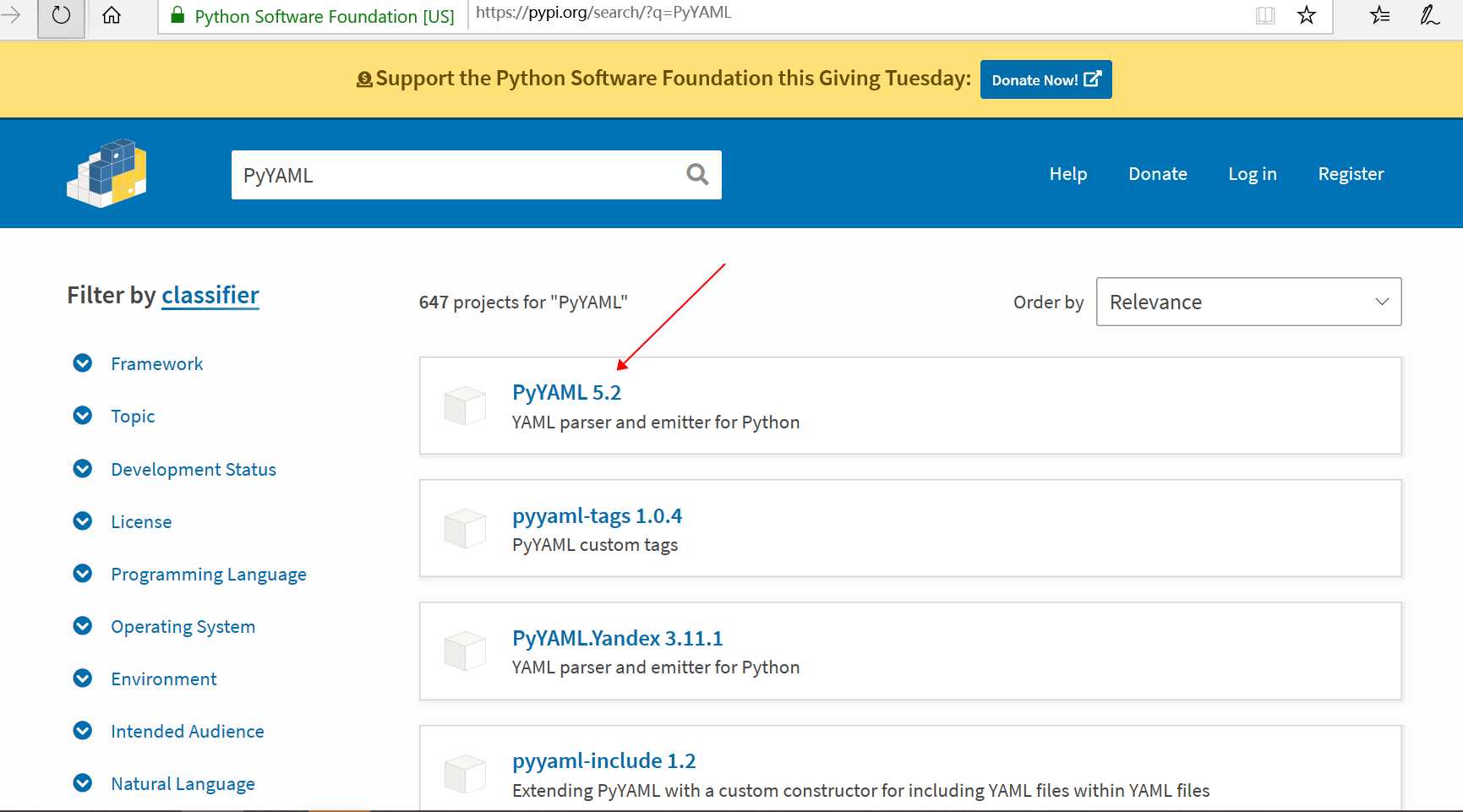Expand the Intended Audience chevron

(83, 731)
